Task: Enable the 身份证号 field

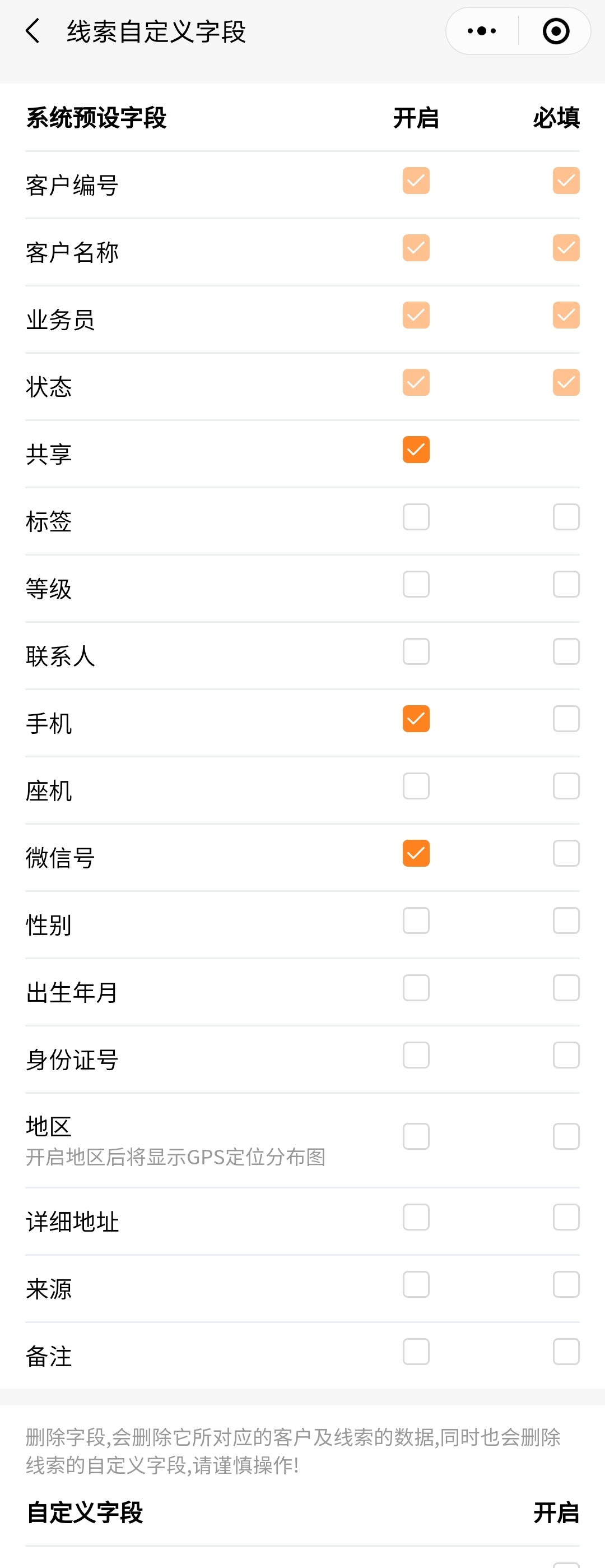Action: (416, 1055)
